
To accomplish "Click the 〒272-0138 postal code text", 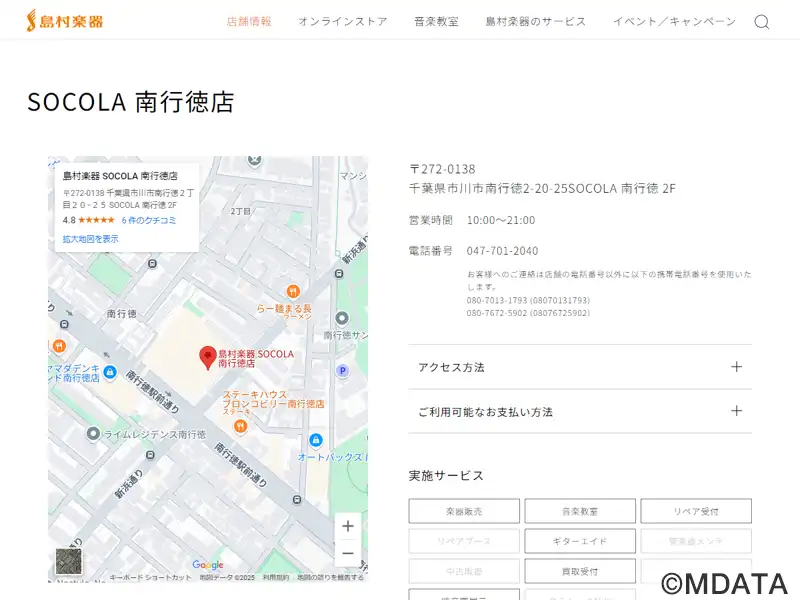I will pyautogui.click(x=442, y=169).
